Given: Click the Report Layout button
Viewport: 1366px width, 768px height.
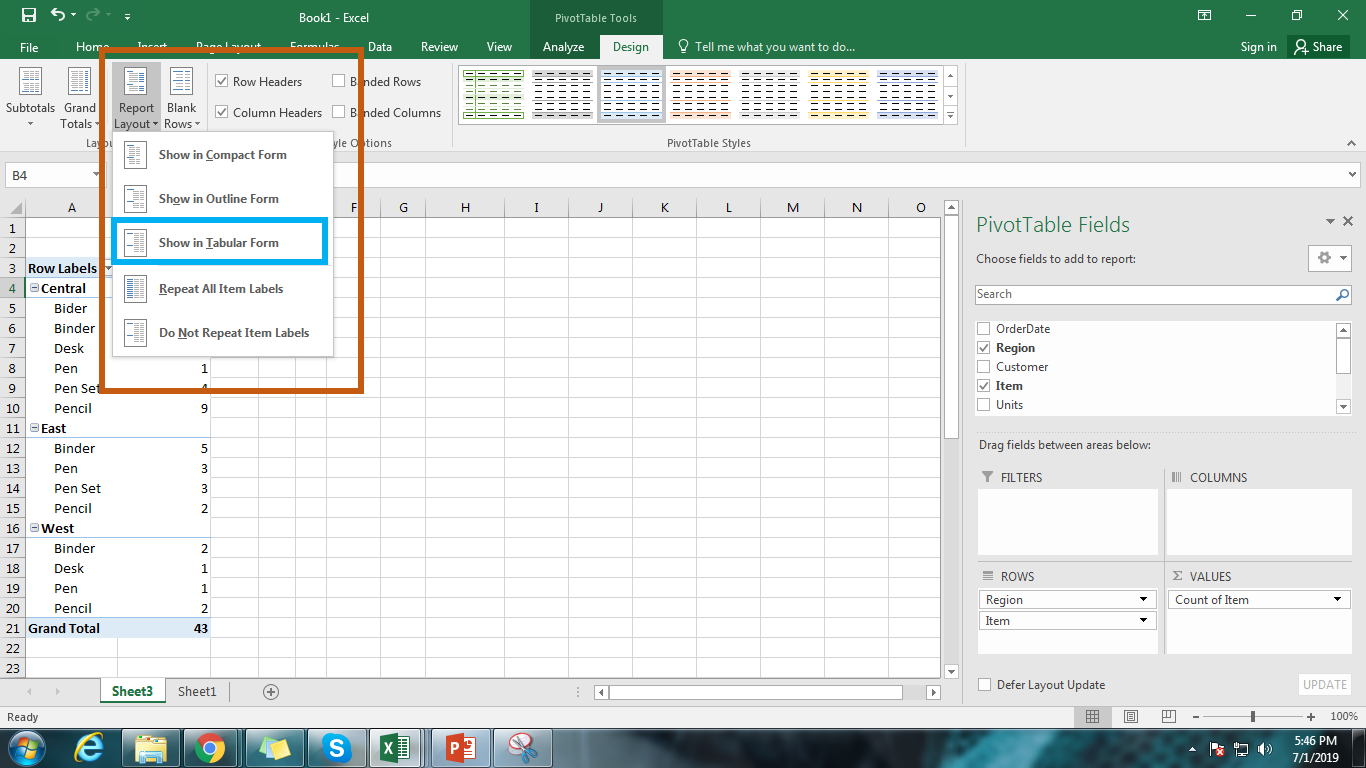Looking at the screenshot, I should coord(136,98).
